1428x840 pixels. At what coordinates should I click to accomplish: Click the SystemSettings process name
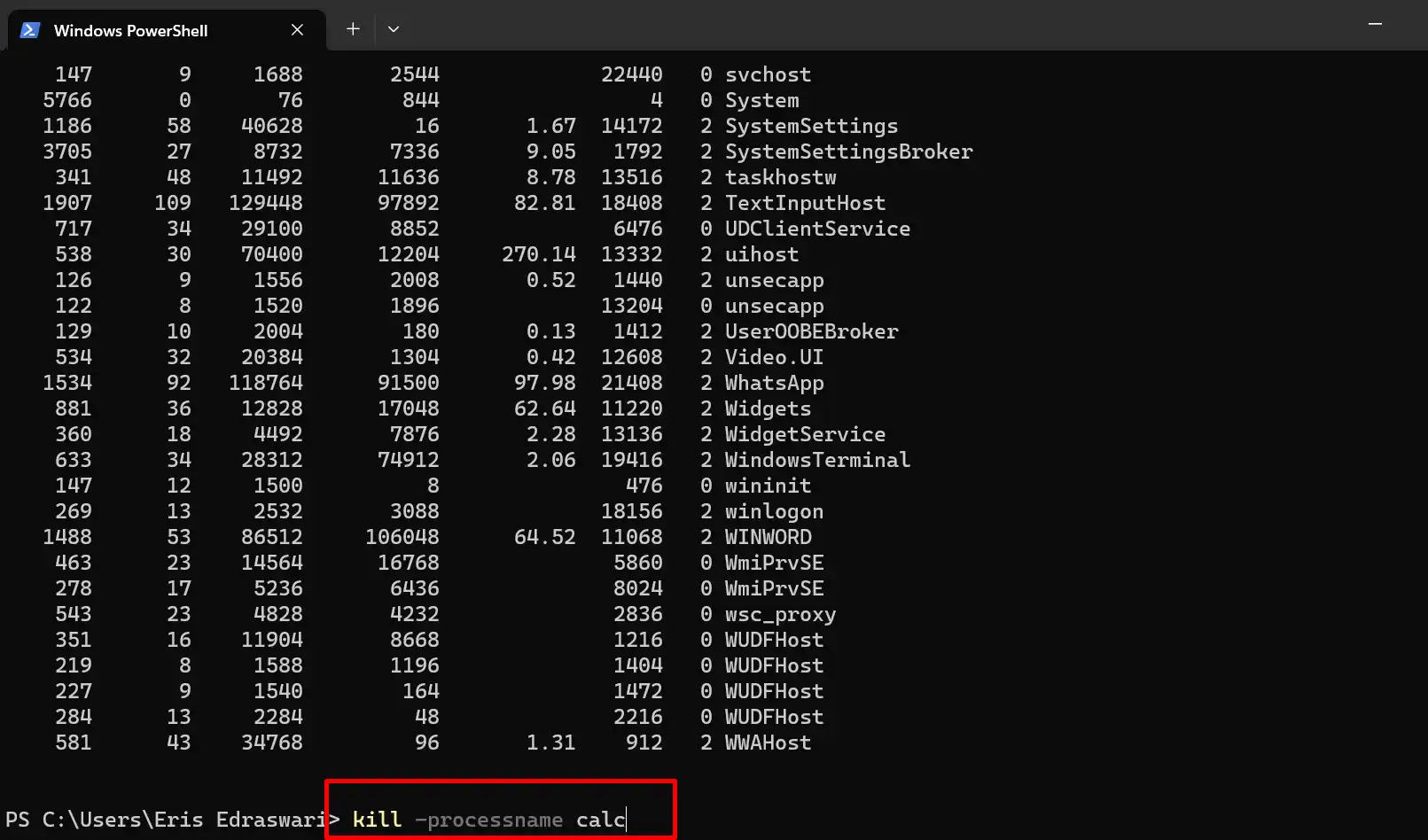[x=811, y=126]
